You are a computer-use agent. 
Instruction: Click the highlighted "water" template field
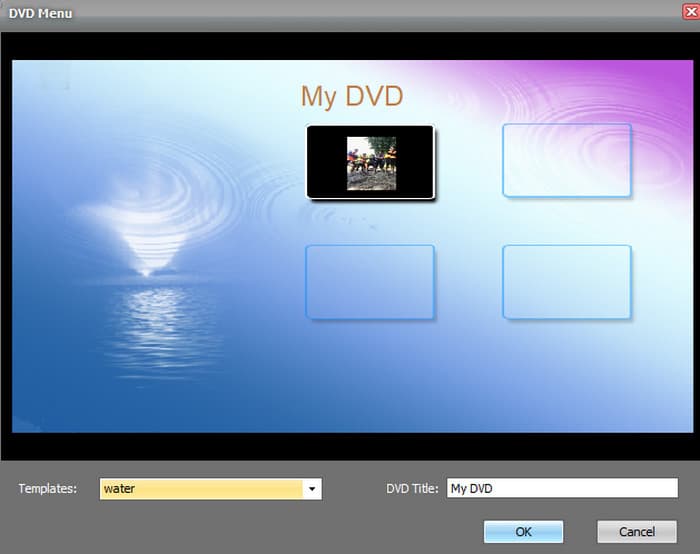201,489
